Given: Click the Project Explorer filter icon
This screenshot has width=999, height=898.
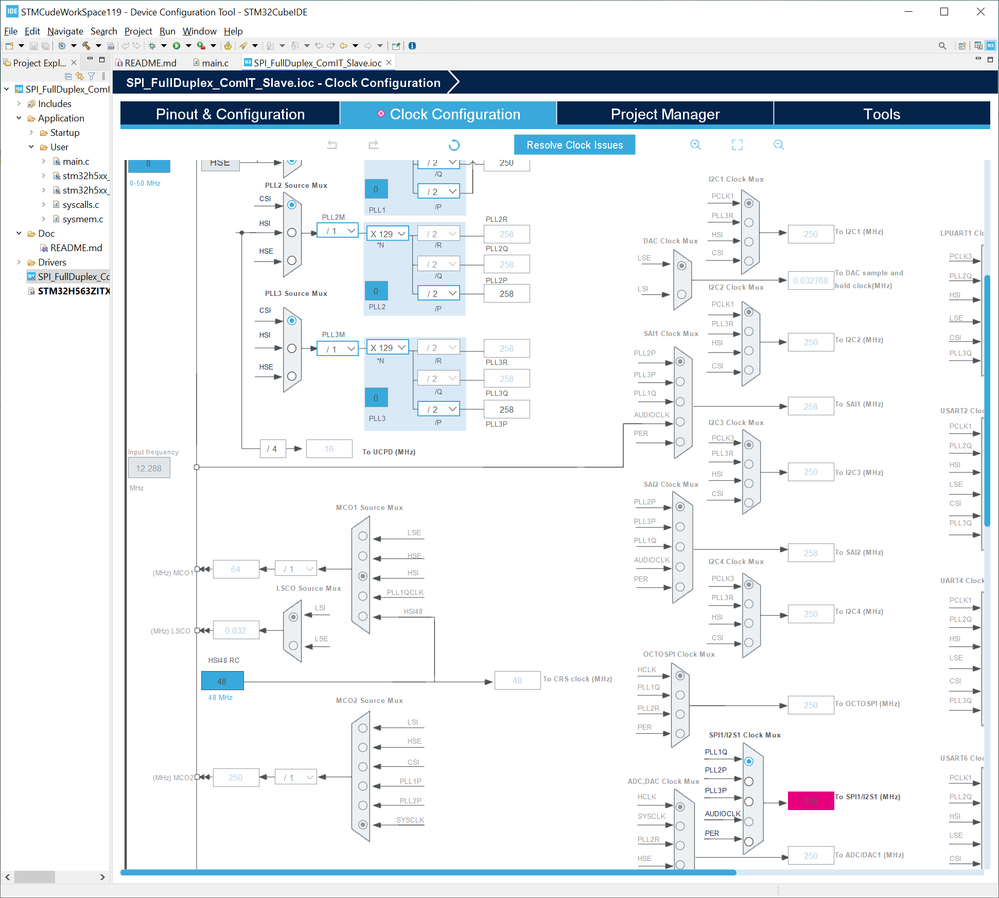Looking at the screenshot, I should [x=91, y=76].
